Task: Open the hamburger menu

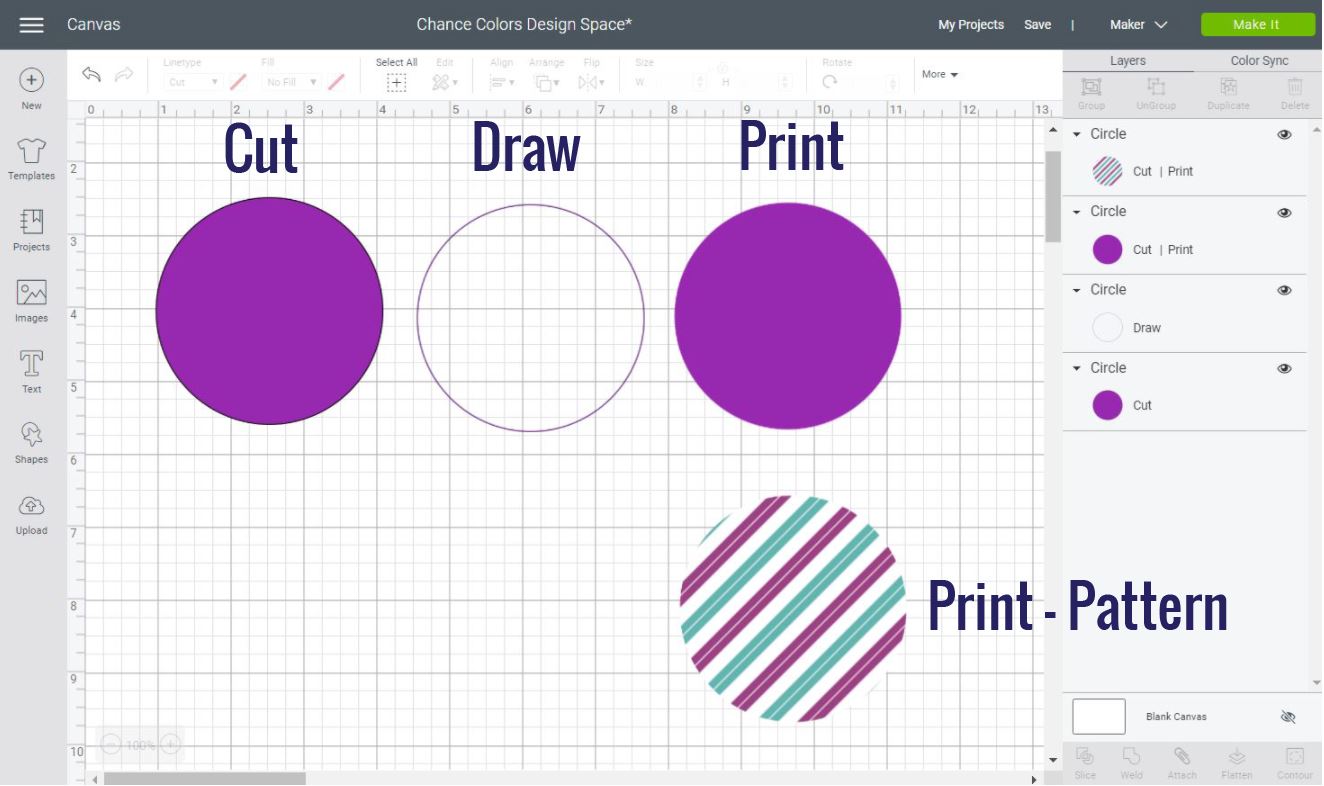Action: (29, 24)
